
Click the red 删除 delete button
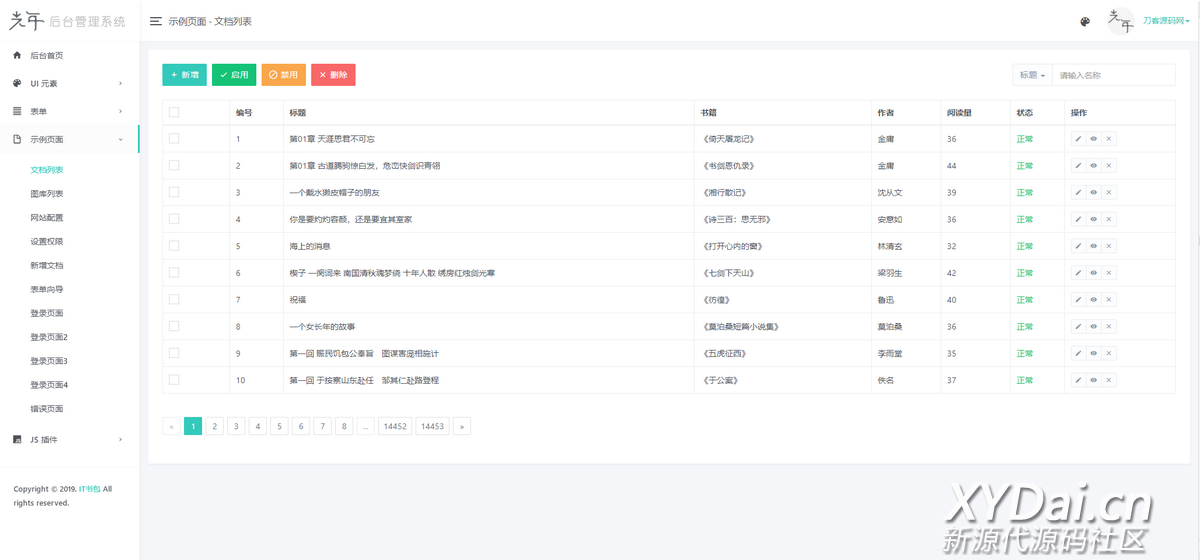[x=333, y=75]
